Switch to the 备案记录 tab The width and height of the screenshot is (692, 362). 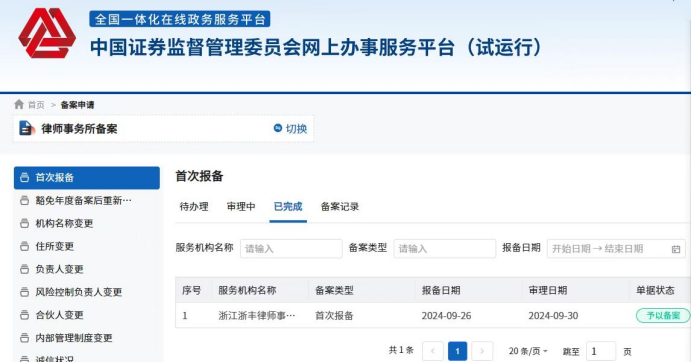[340, 207]
